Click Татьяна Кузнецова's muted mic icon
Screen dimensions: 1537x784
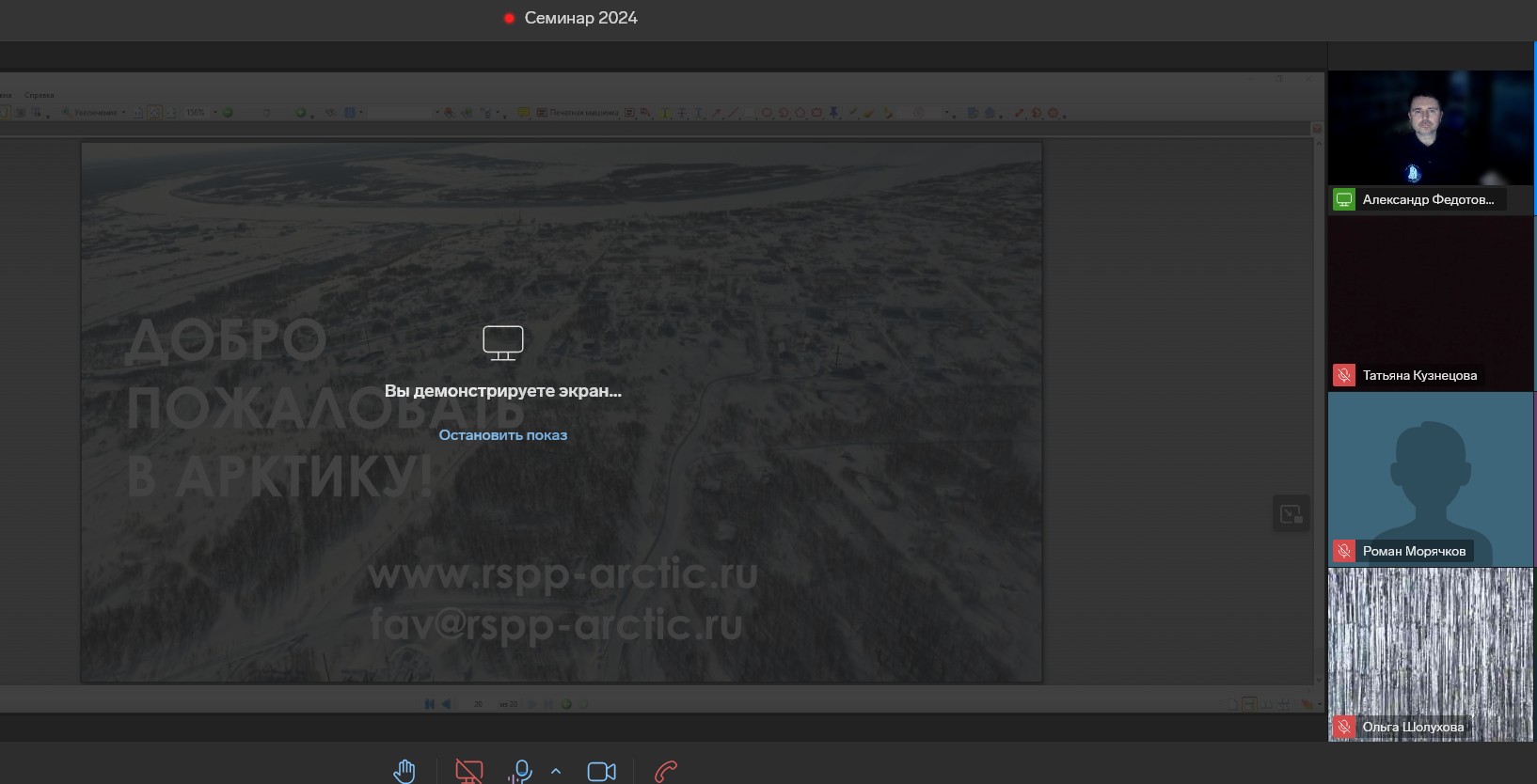(1344, 375)
